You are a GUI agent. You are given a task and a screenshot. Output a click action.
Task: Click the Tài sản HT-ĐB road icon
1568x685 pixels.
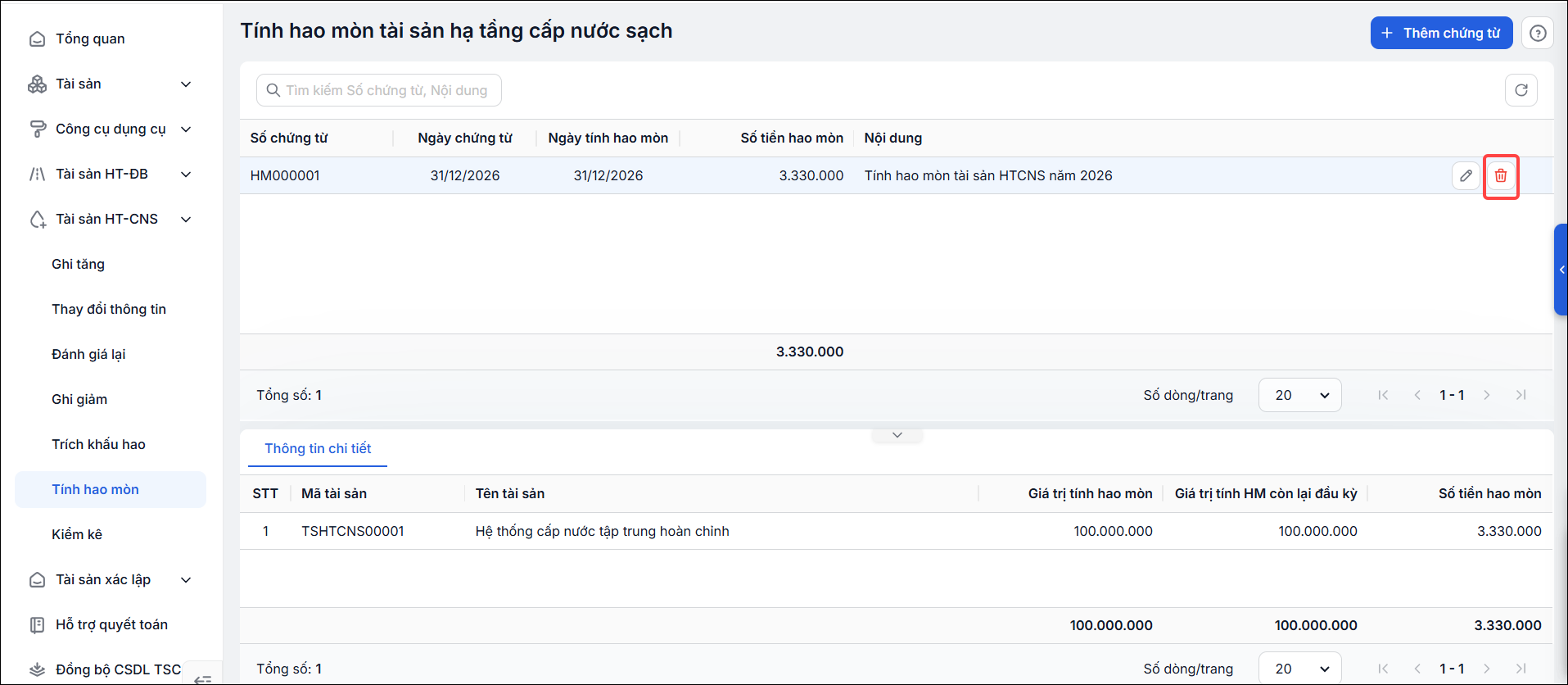pos(37,175)
